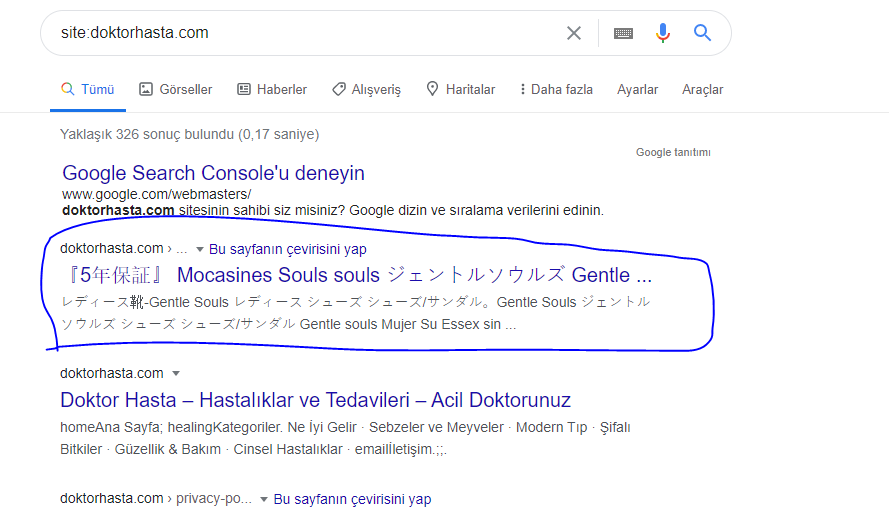Switch to the Haberler tab
The width and height of the screenshot is (889, 511).
272,89
